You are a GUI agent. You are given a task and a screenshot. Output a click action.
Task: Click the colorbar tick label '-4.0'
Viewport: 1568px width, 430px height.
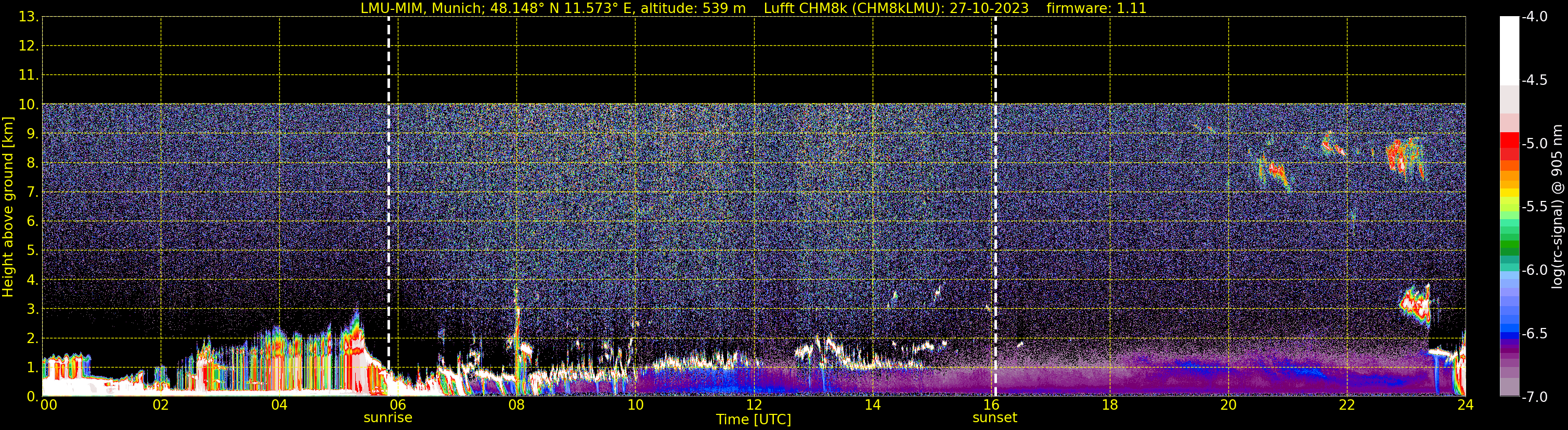[x=1535, y=17]
